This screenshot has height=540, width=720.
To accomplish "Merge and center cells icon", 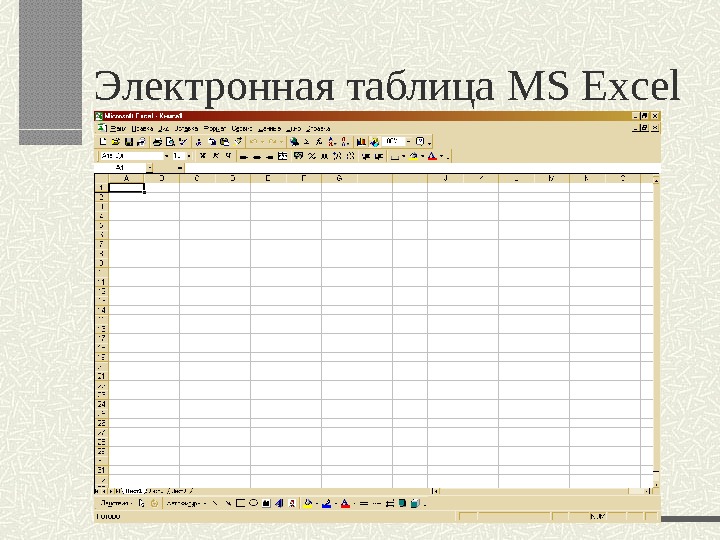I will pos(282,156).
